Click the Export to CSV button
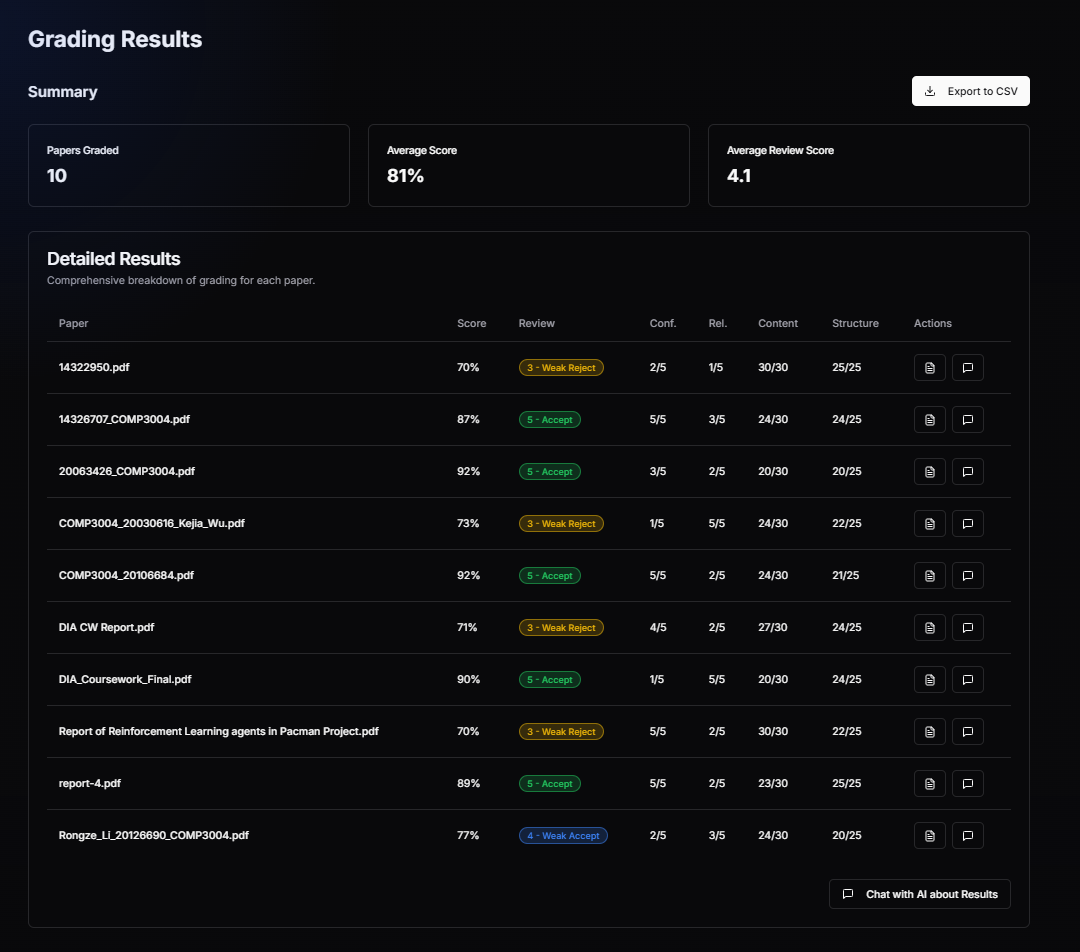This screenshot has width=1080, height=952. [970, 90]
